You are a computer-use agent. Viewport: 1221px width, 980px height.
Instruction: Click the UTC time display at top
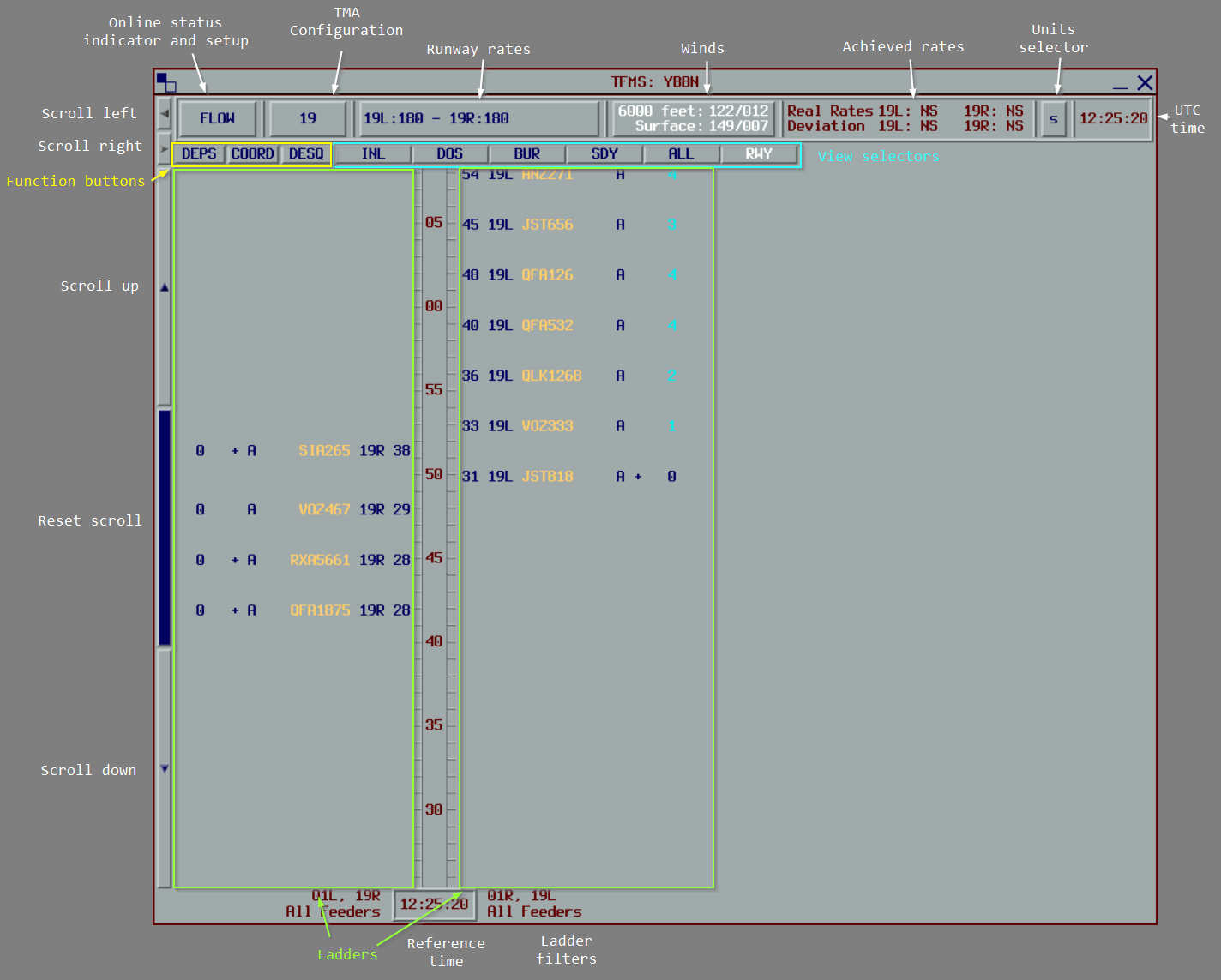[x=1113, y=118]
